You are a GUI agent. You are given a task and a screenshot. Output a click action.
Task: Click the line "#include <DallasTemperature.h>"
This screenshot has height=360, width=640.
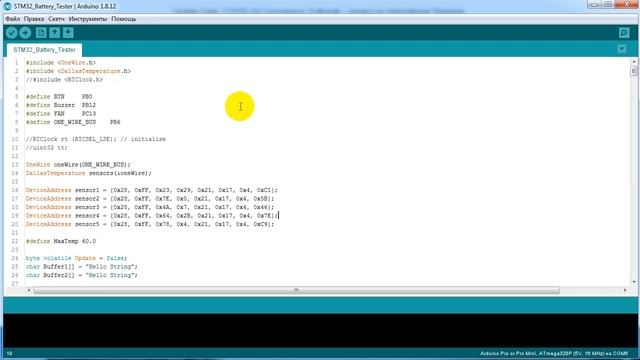tap(78, 71)
